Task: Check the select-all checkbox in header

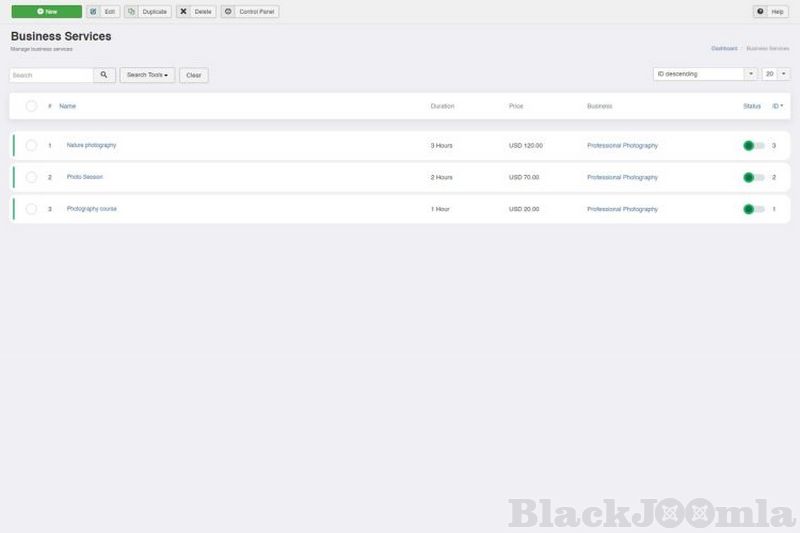Action: pos(31,106)
